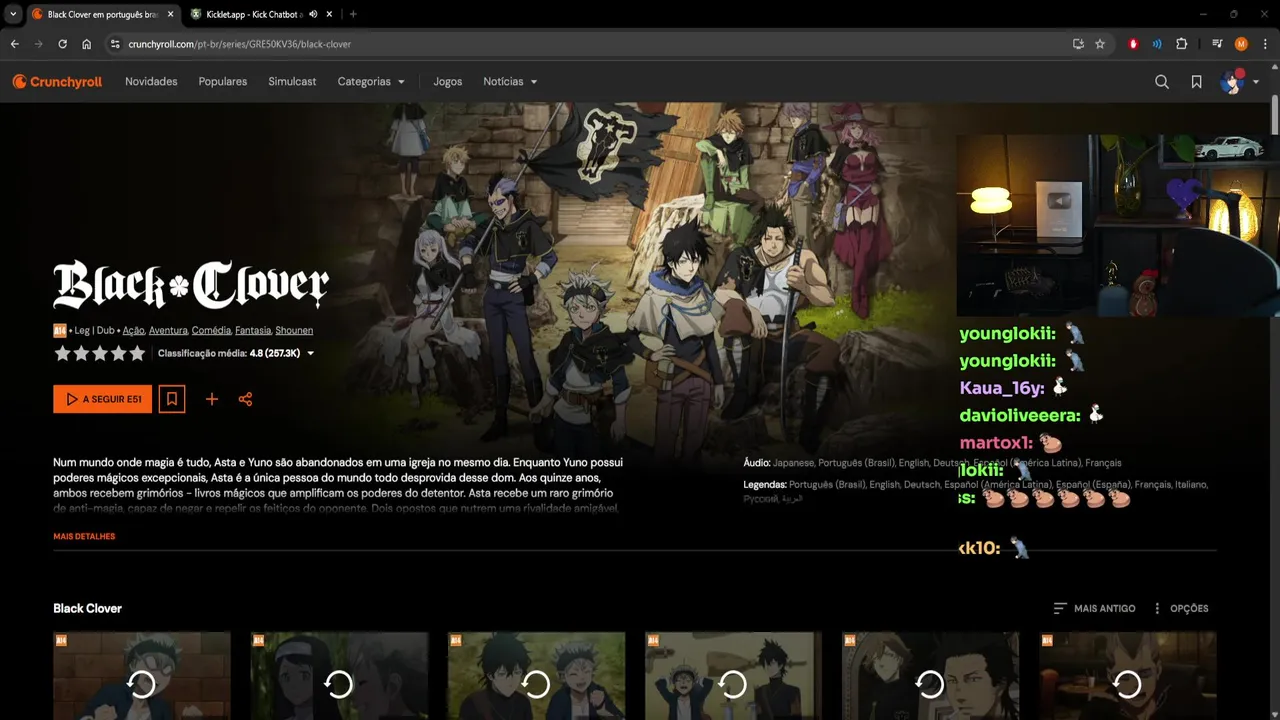Open the Chrome profile M avatar
This screenshot has height=720, width=1280.
coord(1241,44)
